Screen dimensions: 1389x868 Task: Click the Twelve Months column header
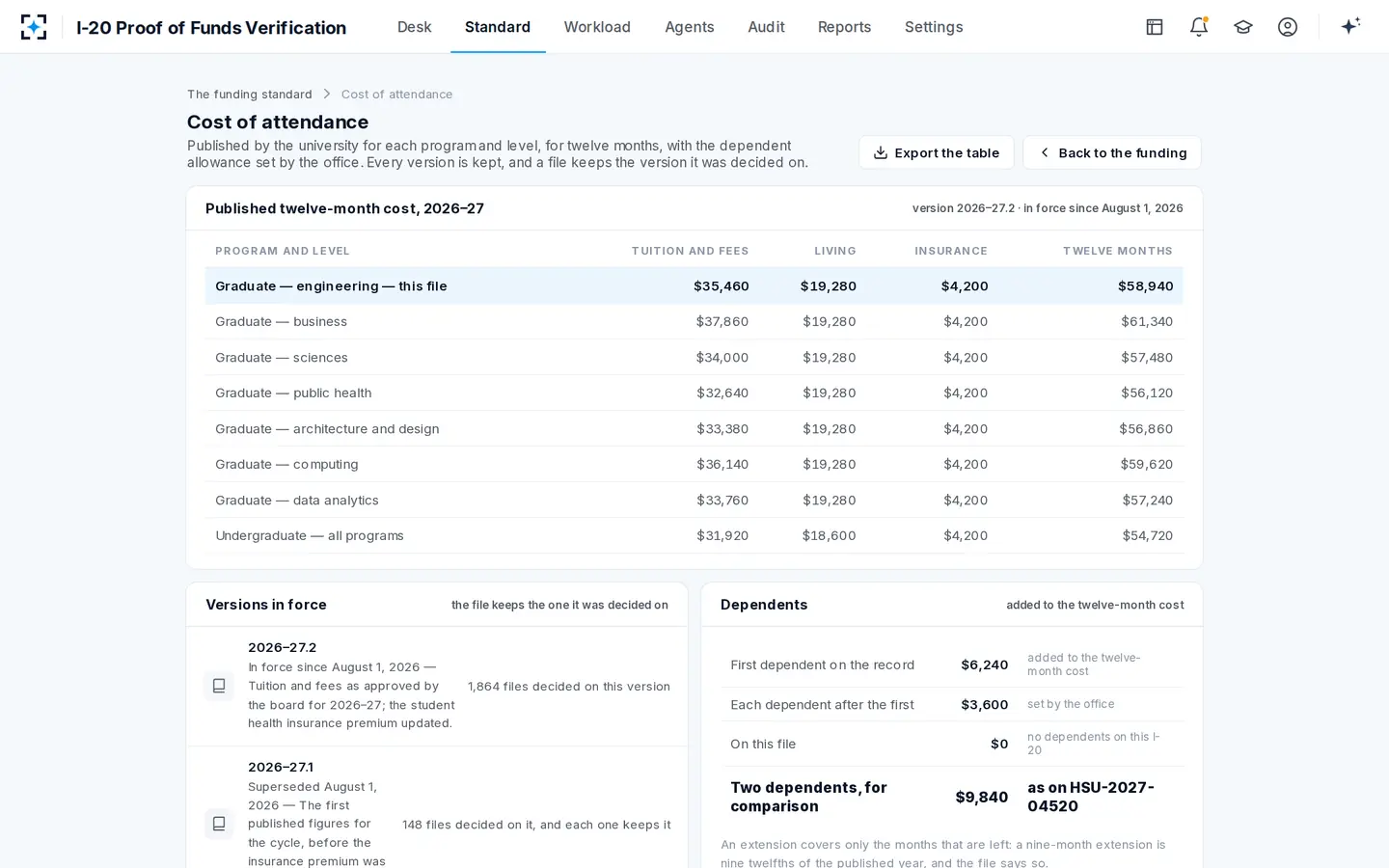coord(1118,251)
